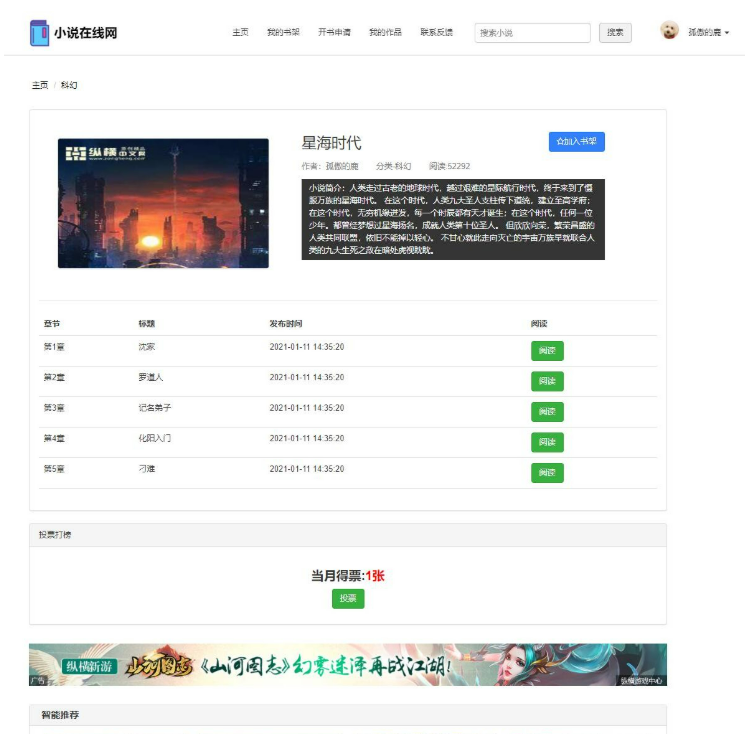Open 我的书架 in the navigation bar

[283, 32]
